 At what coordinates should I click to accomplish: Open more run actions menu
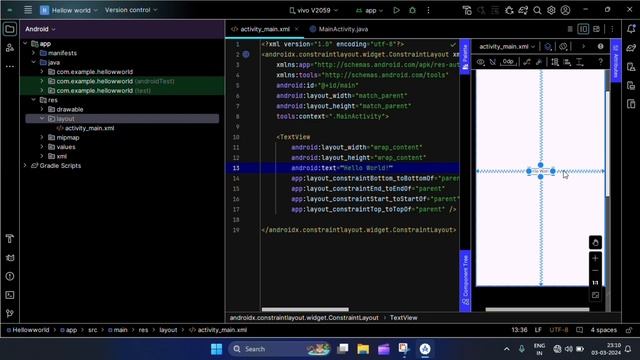point(428,10)
